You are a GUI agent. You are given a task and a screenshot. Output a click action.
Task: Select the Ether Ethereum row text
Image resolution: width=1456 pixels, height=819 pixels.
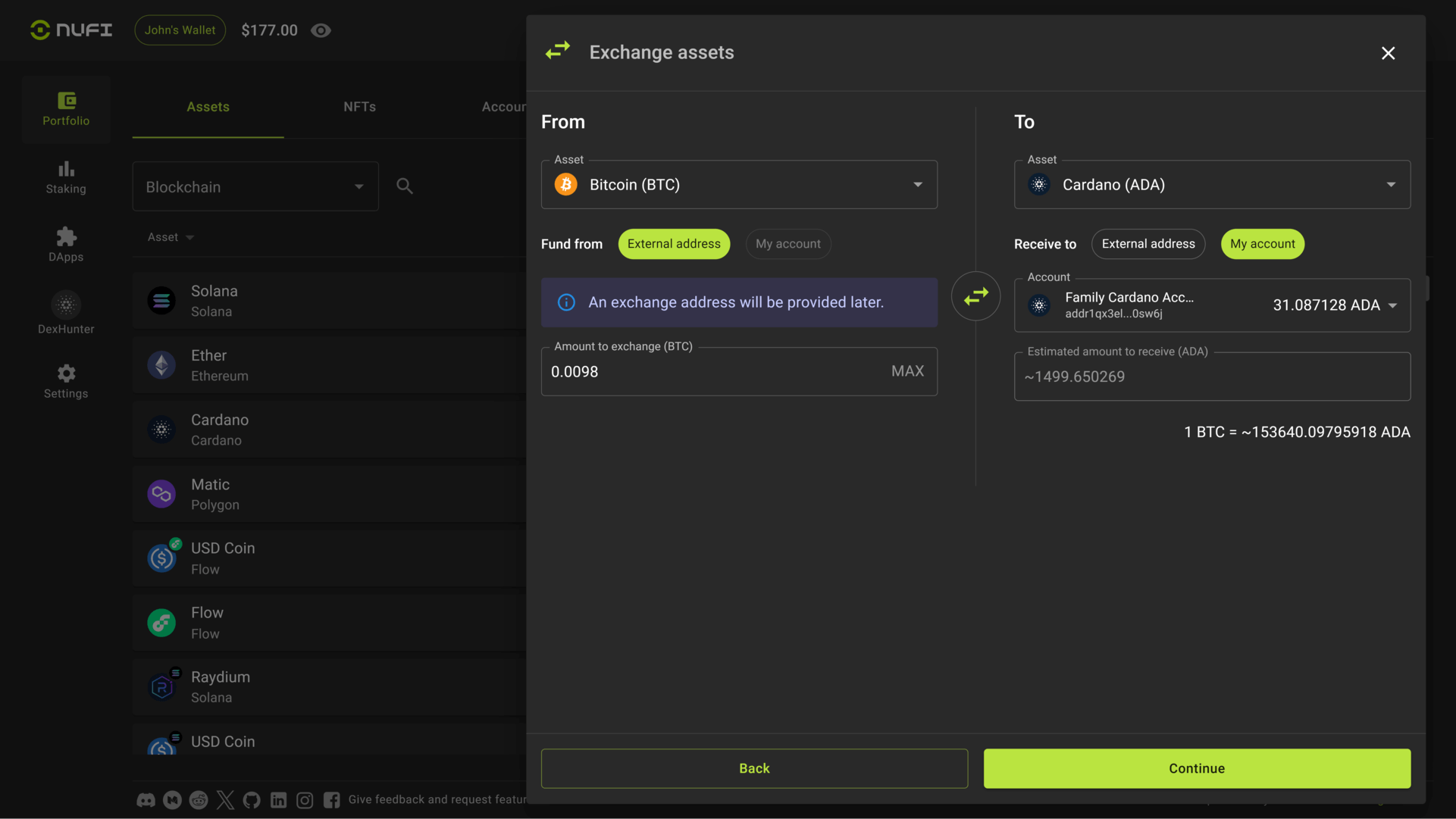click(x=219, y=365)
